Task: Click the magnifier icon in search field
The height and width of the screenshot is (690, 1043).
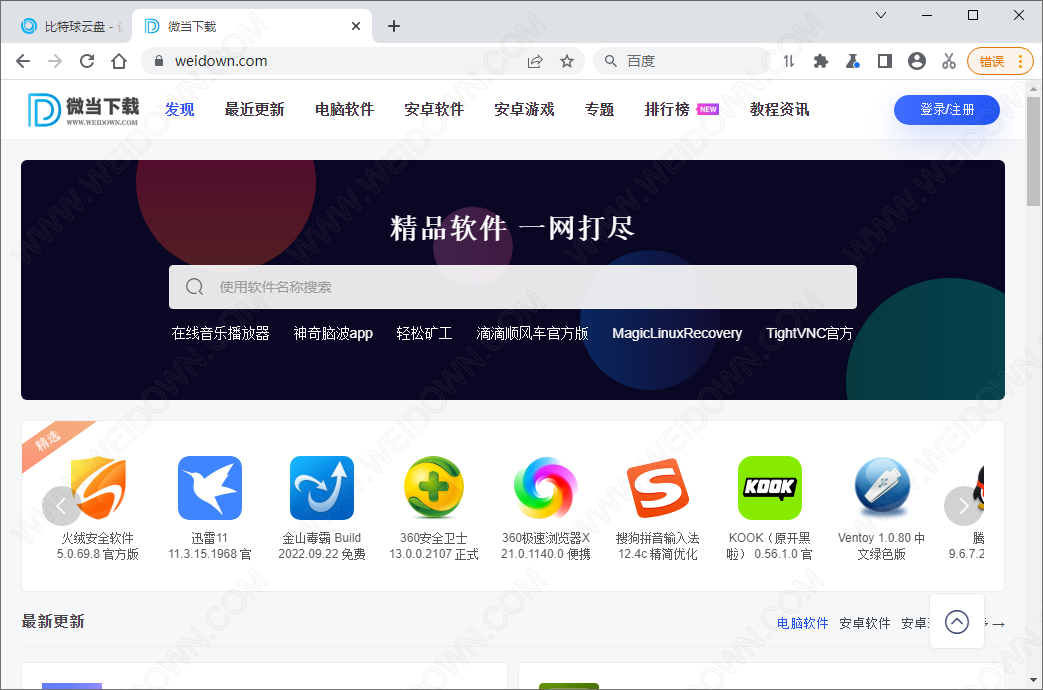Action: (194, 287)
